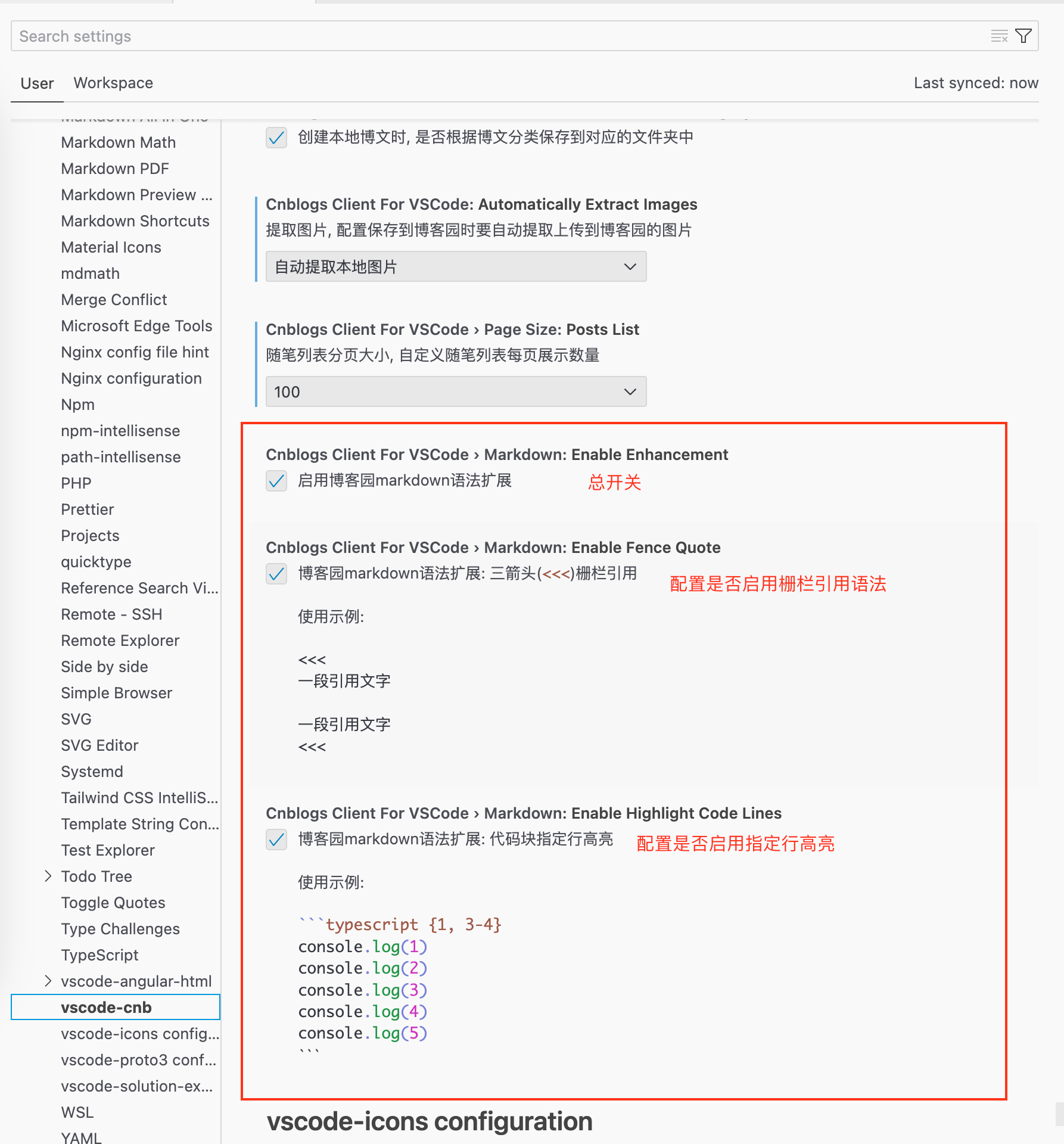Select Toggle Quotes in settings tree

pyautogui.click(x=113, y=903)
